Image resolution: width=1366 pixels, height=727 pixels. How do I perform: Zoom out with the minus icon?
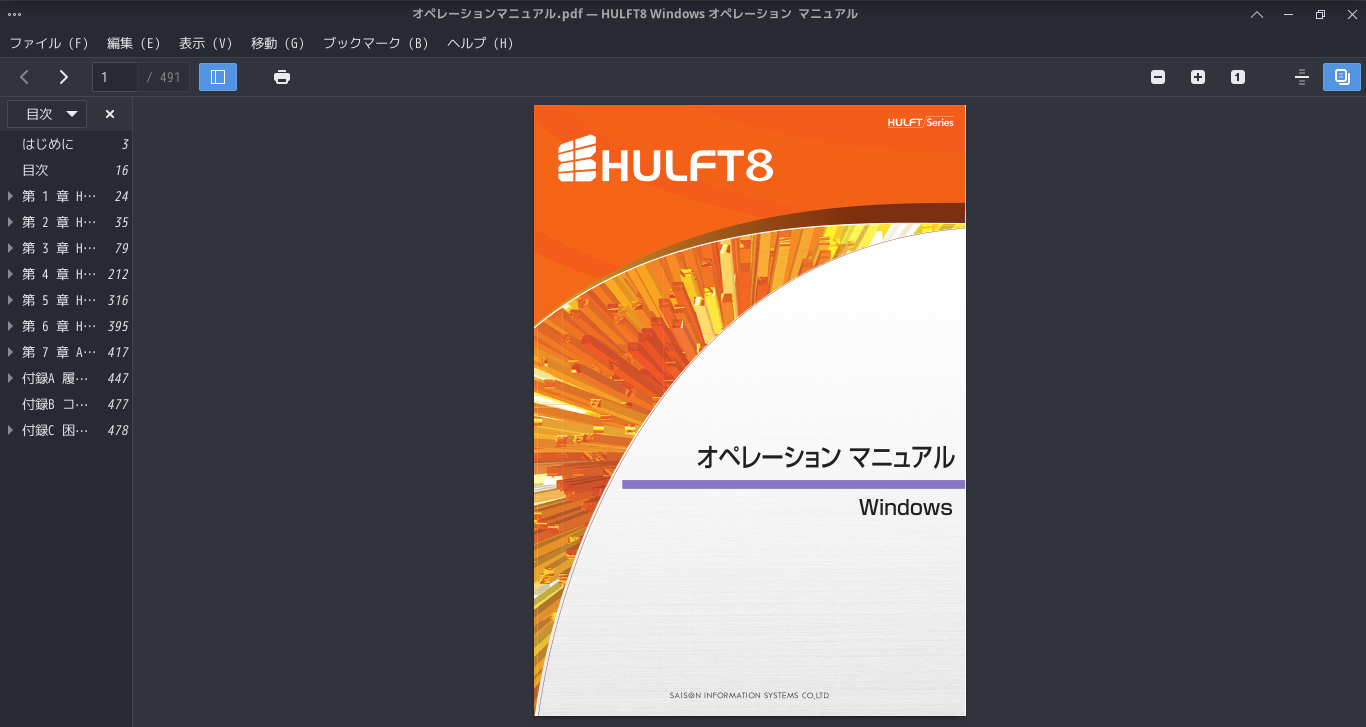coord(1158,77)
